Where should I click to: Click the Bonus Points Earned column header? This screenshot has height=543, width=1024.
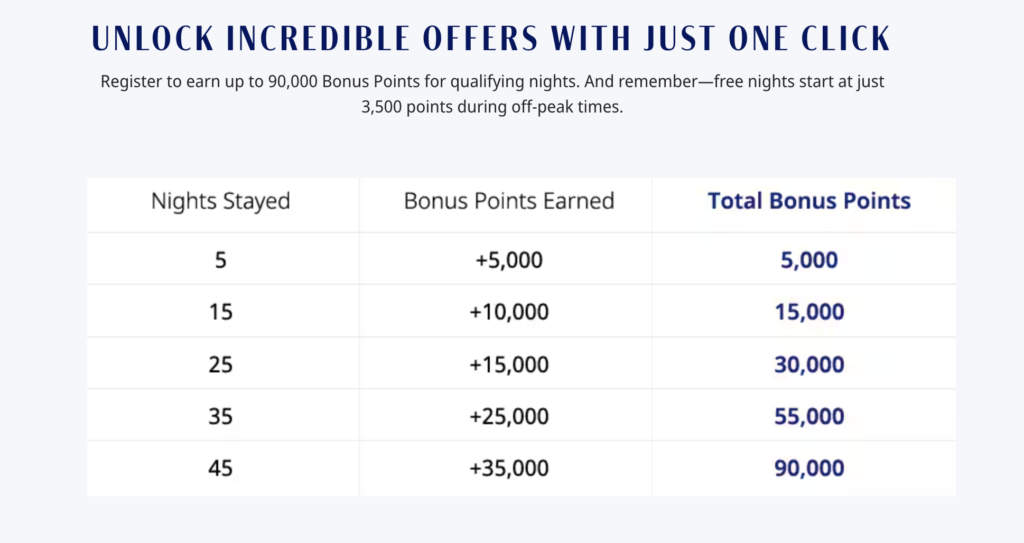pyautogui.click(x=509, y=201)
